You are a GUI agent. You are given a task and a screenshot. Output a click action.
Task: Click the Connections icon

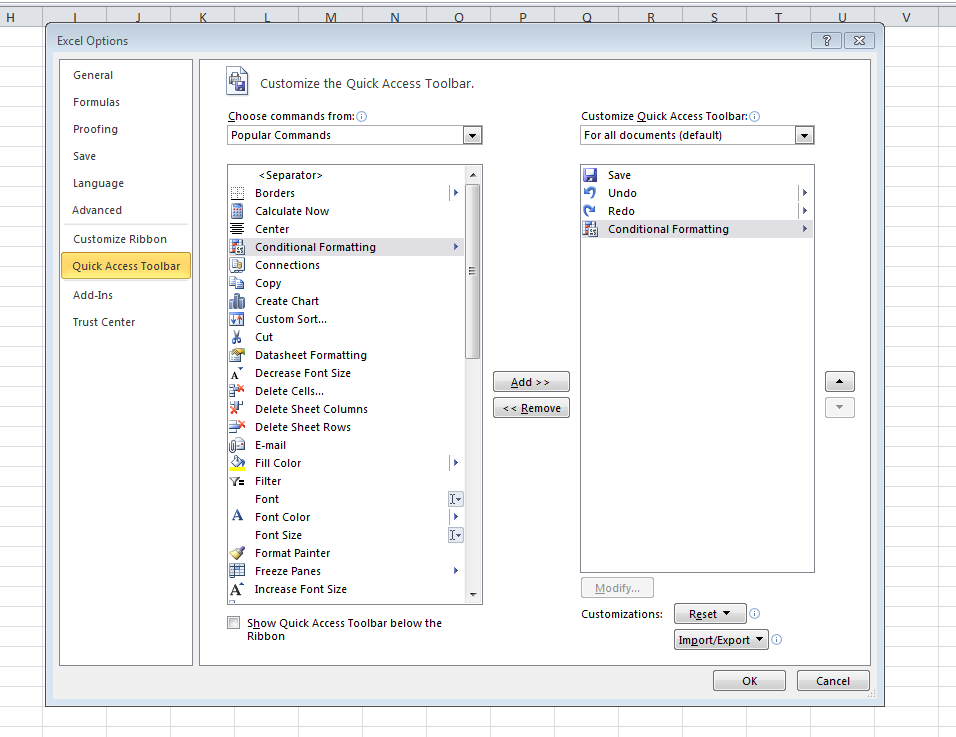[237, 265]
